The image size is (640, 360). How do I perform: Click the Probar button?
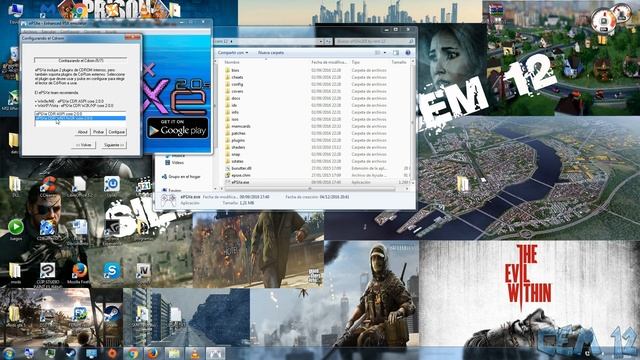(98, 132)
